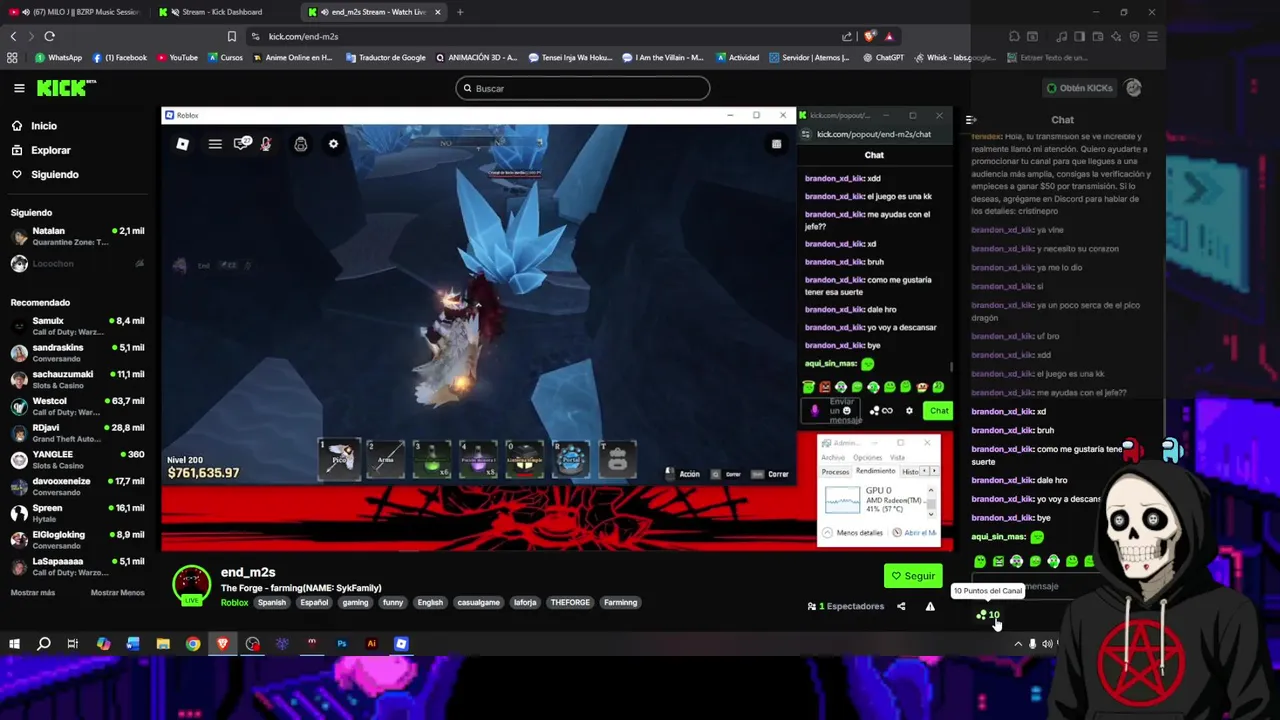Click the share stream icon
1280x720 pixels.
coord(901,606)
